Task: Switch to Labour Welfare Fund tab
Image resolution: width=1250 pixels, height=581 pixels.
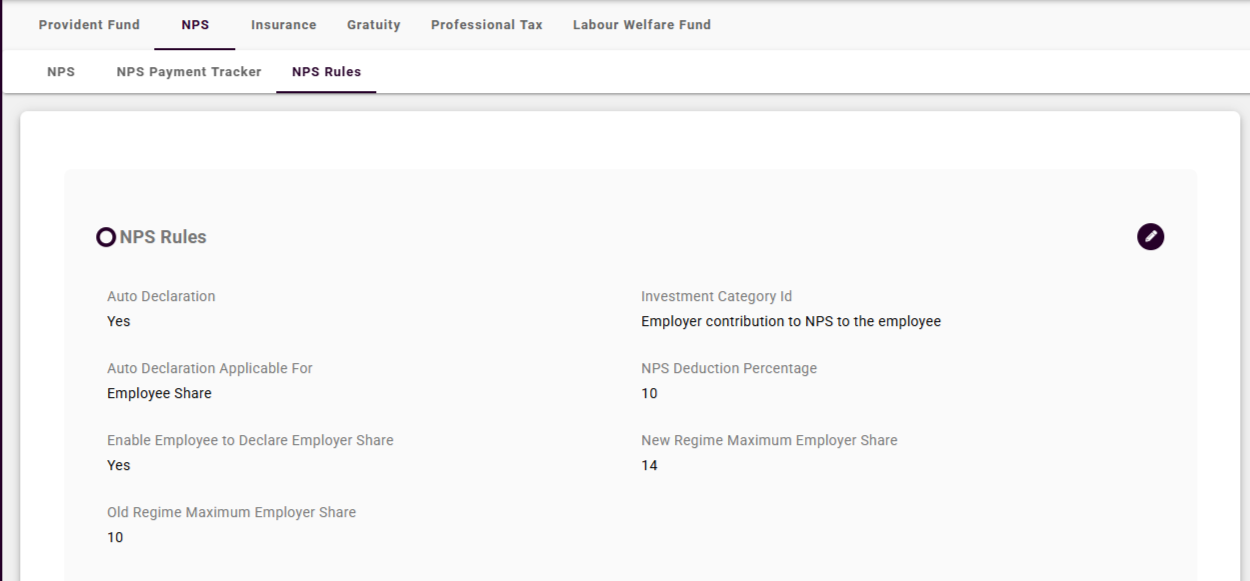Action: click(641, 25)
